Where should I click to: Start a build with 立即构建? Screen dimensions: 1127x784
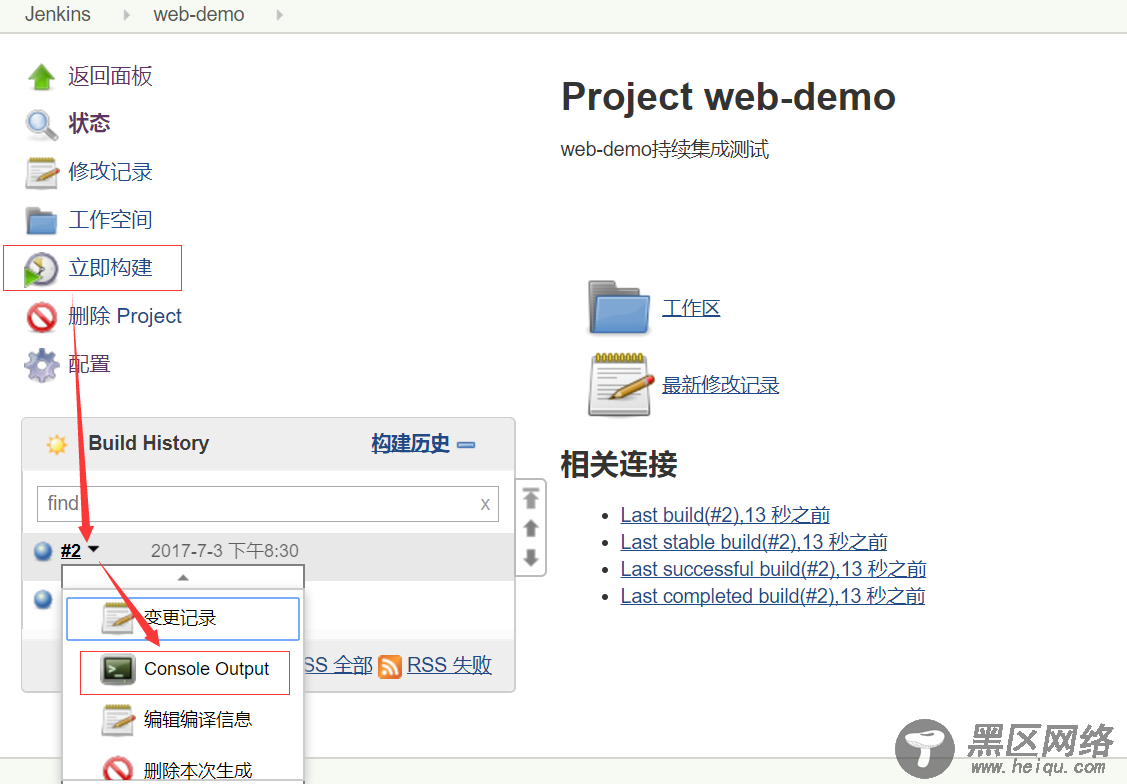[x=110, y=268]
